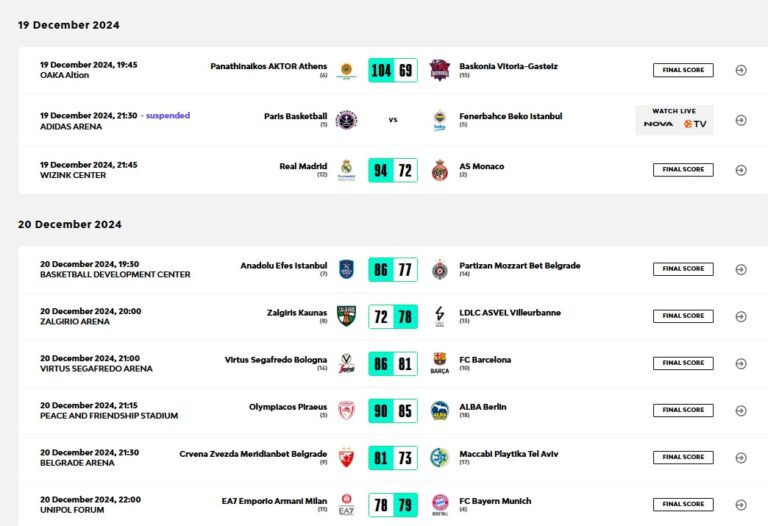The width and height of the screenshot is (768, 526).
Task: Click the AS Monaco team logo
Action: [439, 169]
